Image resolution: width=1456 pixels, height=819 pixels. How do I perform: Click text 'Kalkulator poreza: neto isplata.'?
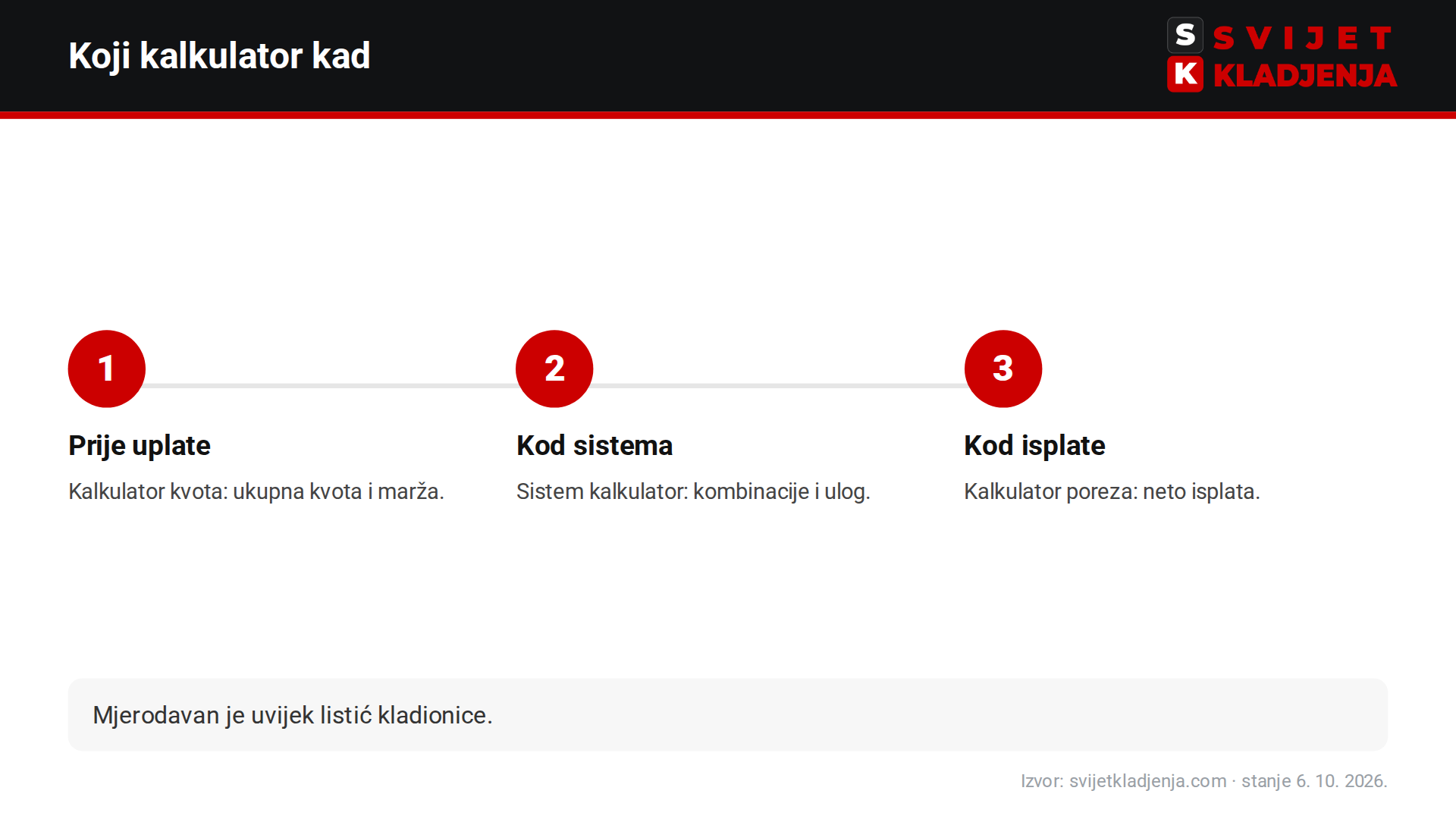point(1112,491)
